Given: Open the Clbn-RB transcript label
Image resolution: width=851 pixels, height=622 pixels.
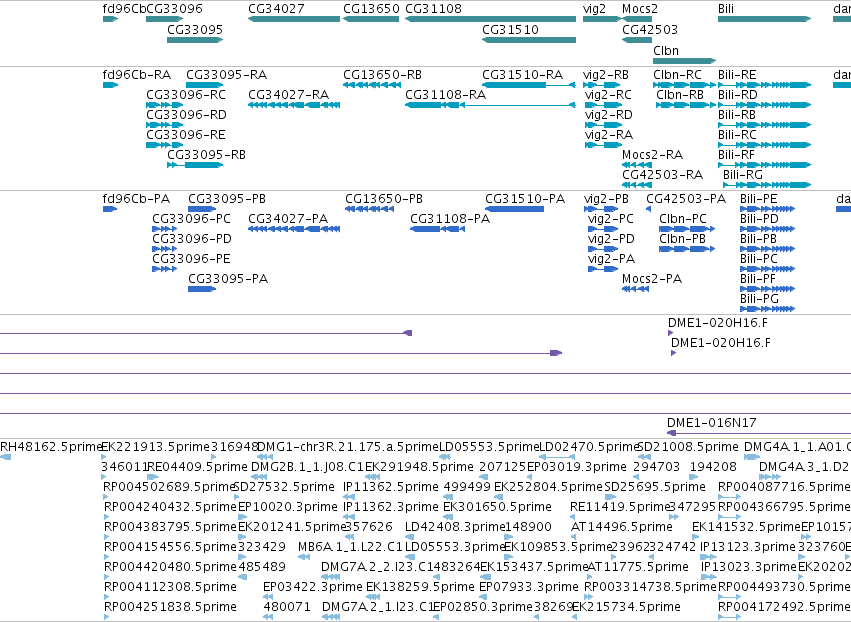Looking at the screenshot, I should coord(679,95).
